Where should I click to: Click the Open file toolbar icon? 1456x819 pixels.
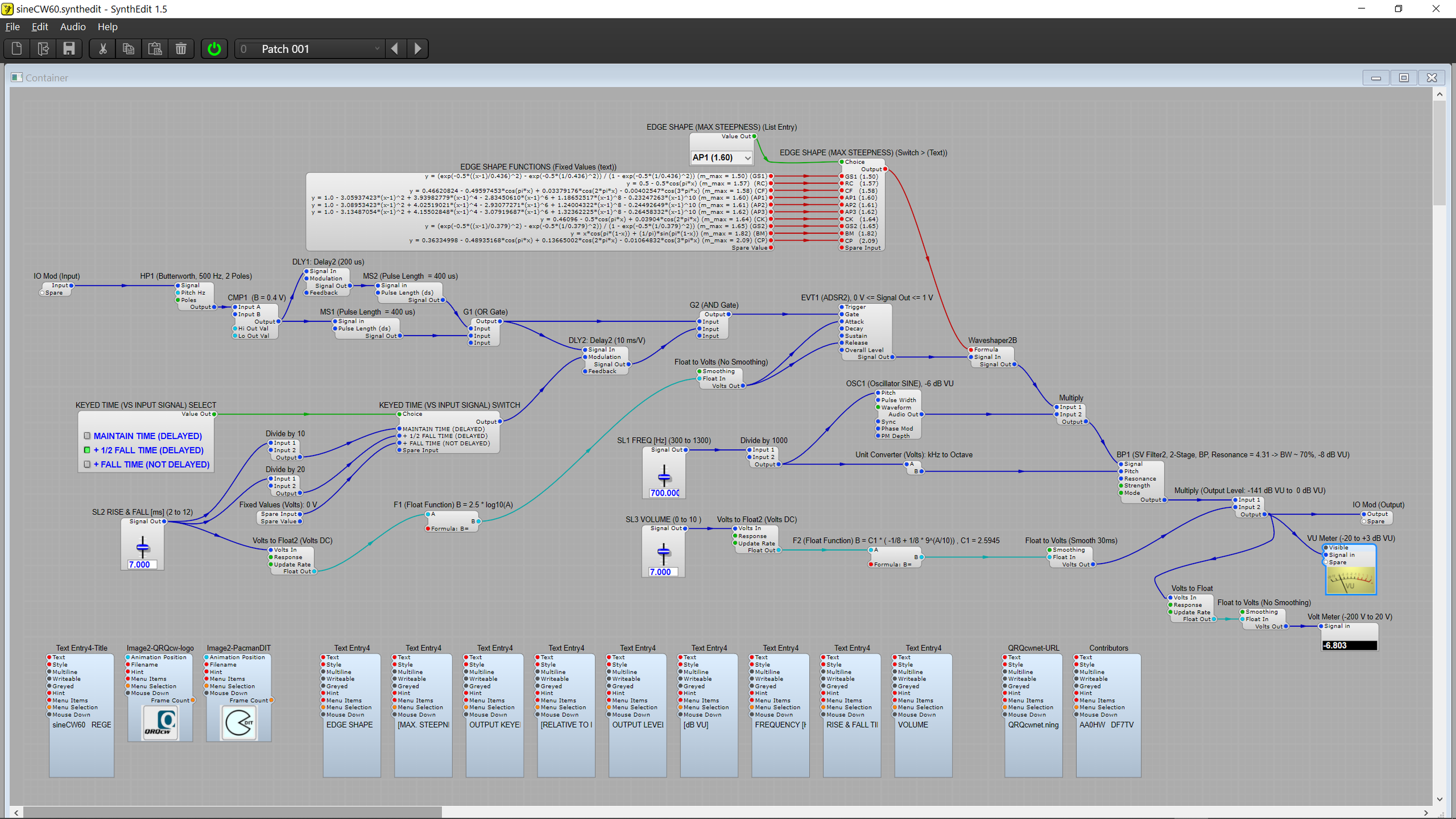point(43,49)
